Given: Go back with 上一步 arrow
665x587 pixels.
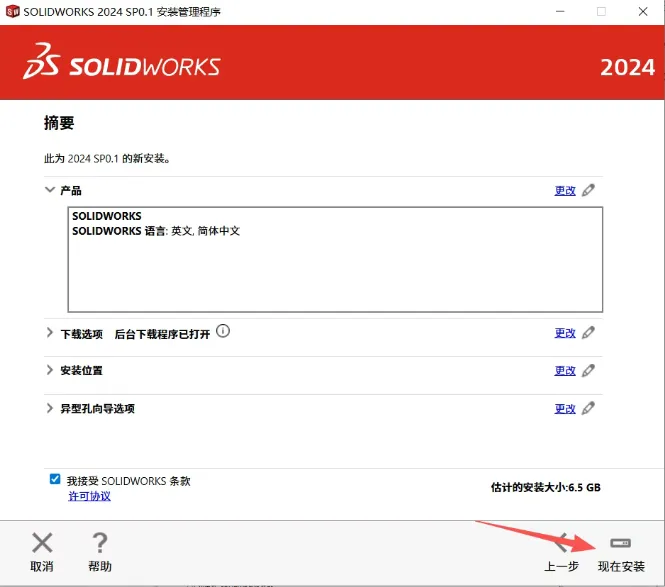Looking at the screenshot, I should [561, 542].
